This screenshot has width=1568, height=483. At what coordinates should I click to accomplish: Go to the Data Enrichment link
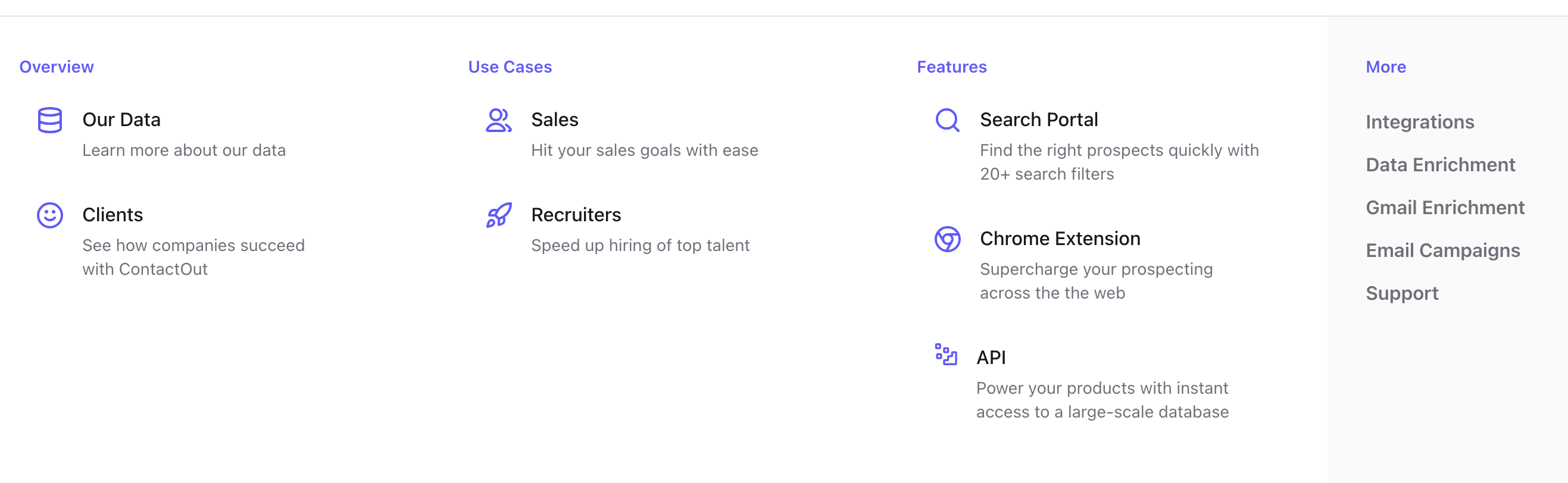point(1440,165)
